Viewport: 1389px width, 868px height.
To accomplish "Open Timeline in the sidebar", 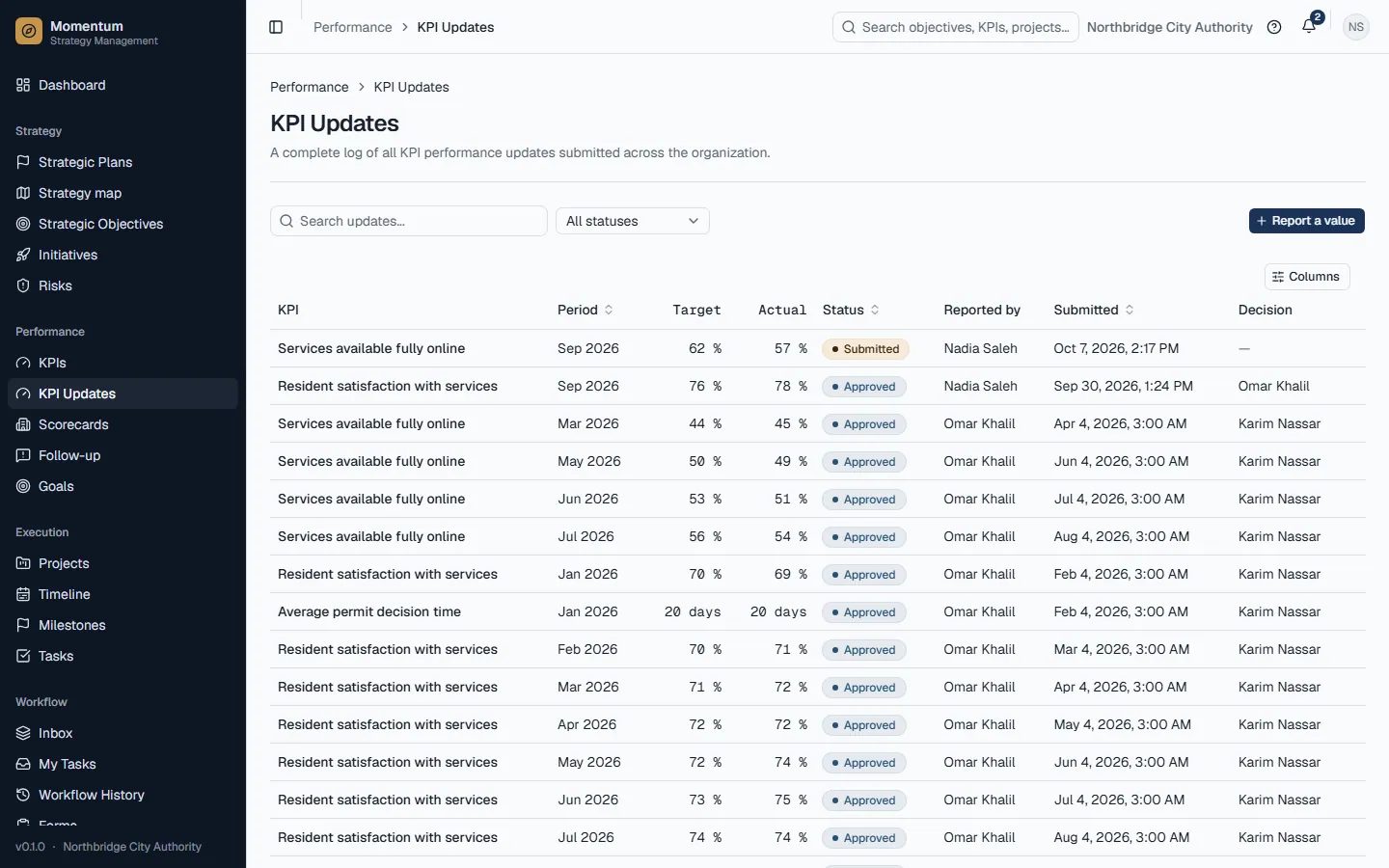I will coord(123,594).
